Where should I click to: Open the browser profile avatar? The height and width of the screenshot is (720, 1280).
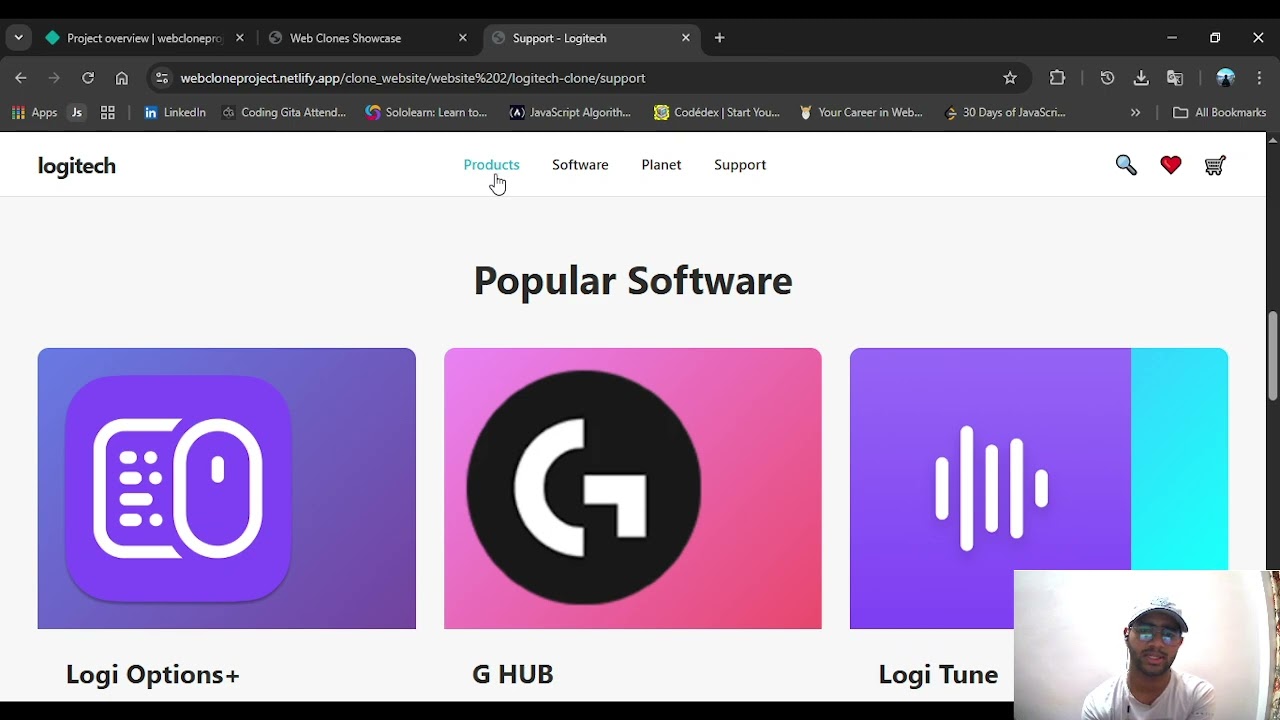click(x=1226, y=78)
